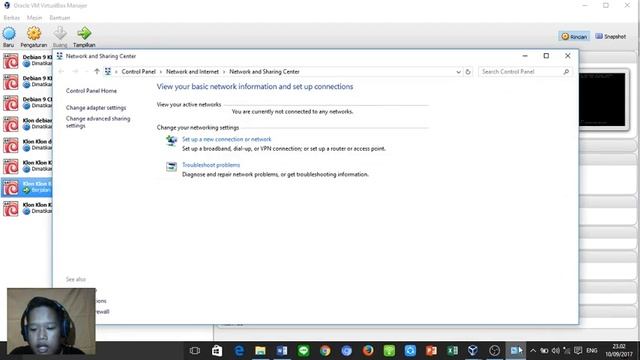Open File Explorer from taskbar

[x=260, y=351]
